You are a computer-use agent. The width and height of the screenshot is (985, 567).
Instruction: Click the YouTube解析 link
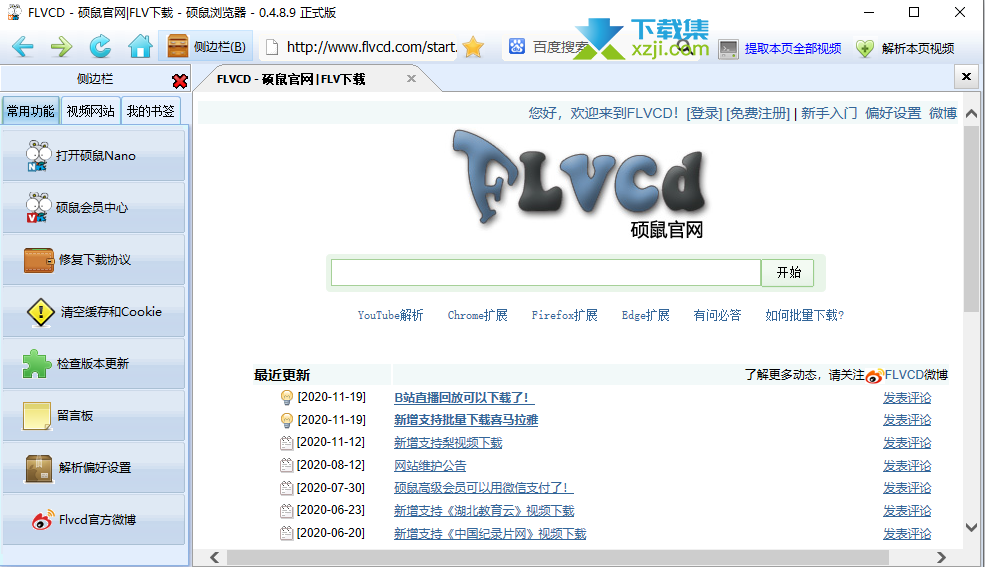click(x=390, y=315)
